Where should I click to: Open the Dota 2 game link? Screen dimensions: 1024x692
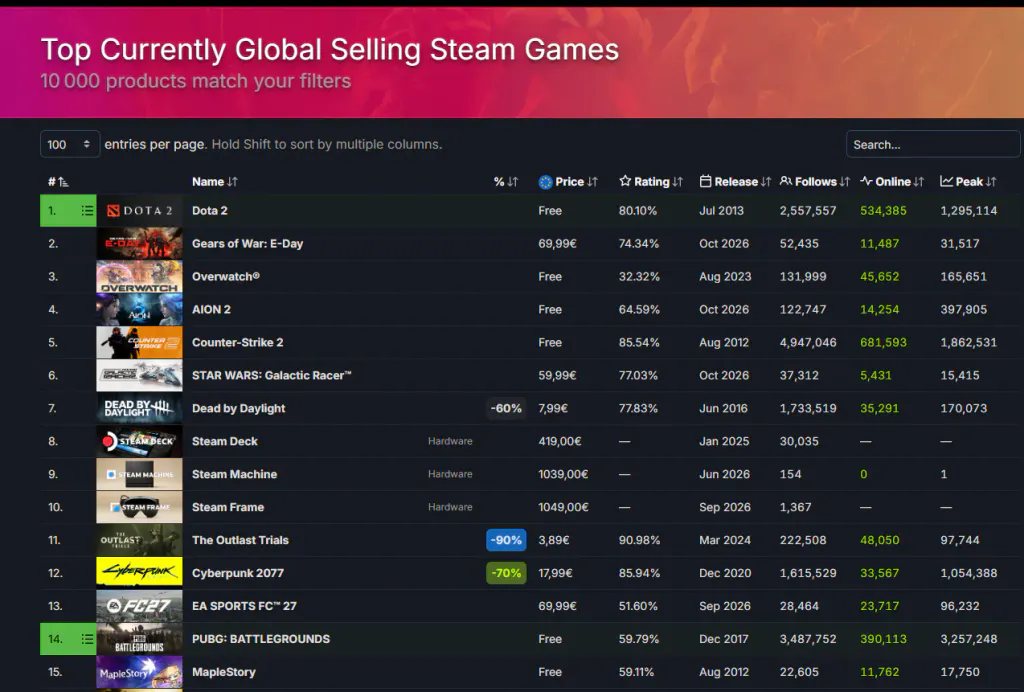point(210,211)
